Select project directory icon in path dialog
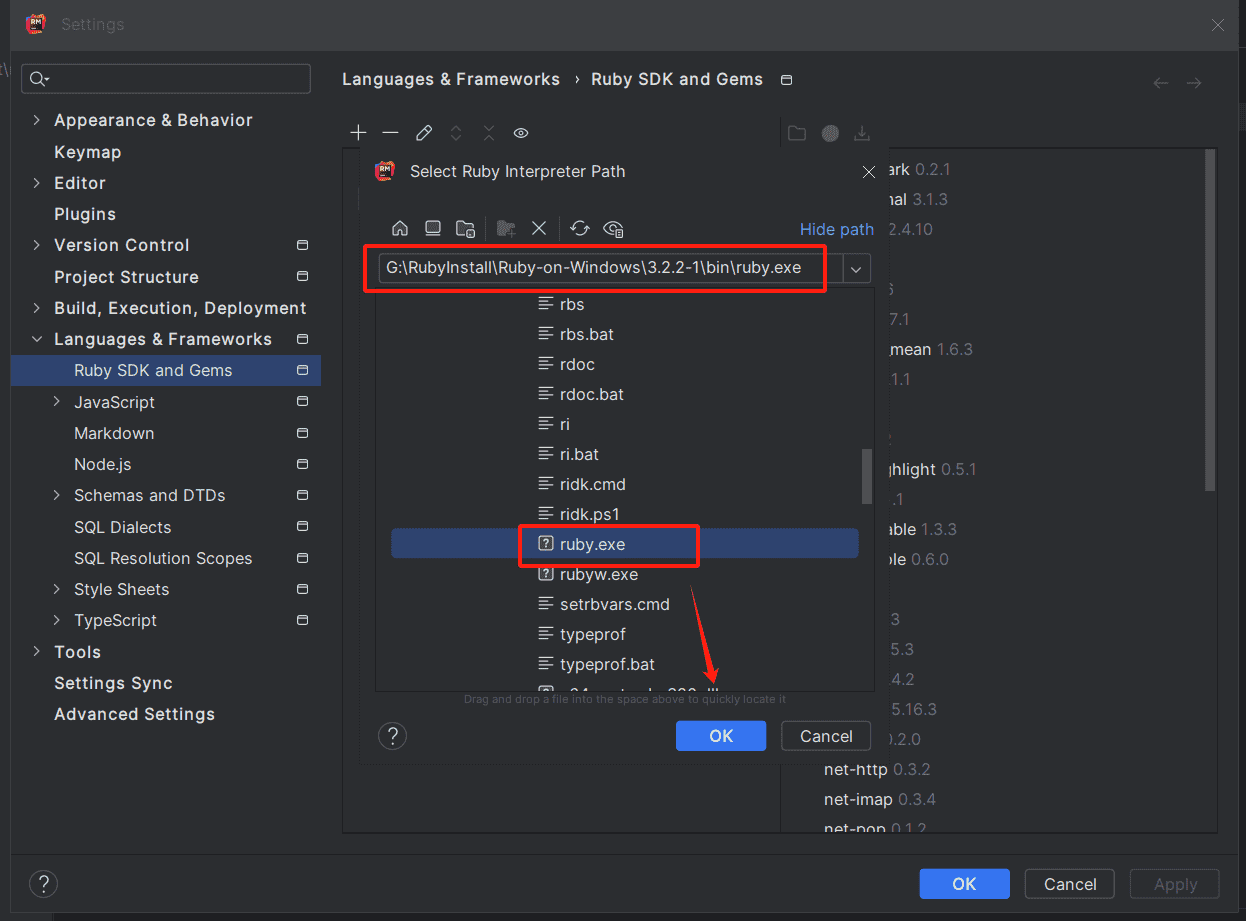This screenshot has height=921, width=1246. coord(465,228)
